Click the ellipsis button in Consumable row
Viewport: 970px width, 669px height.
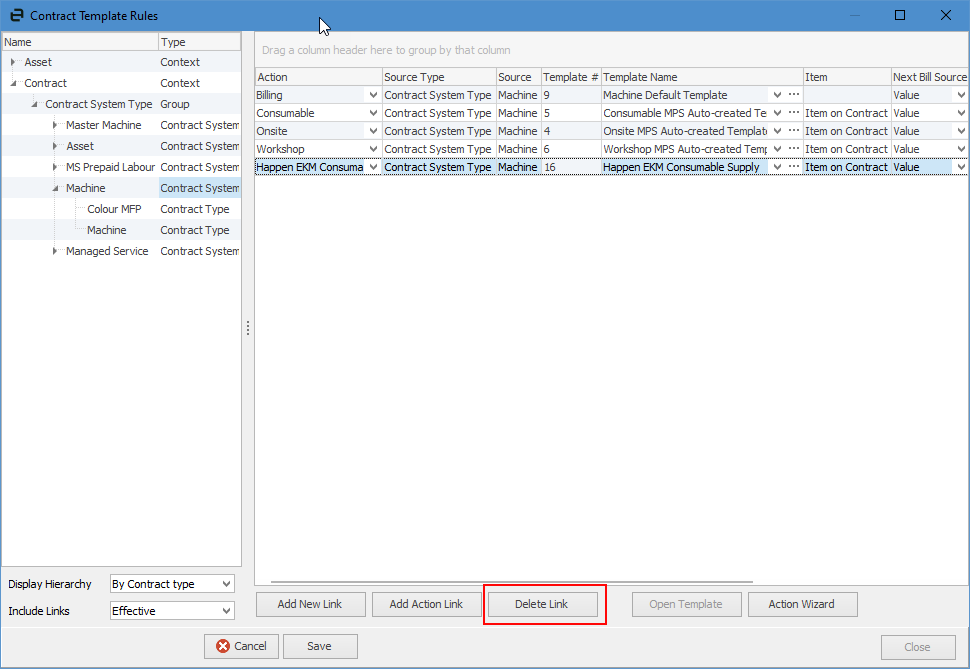[794, 113]
